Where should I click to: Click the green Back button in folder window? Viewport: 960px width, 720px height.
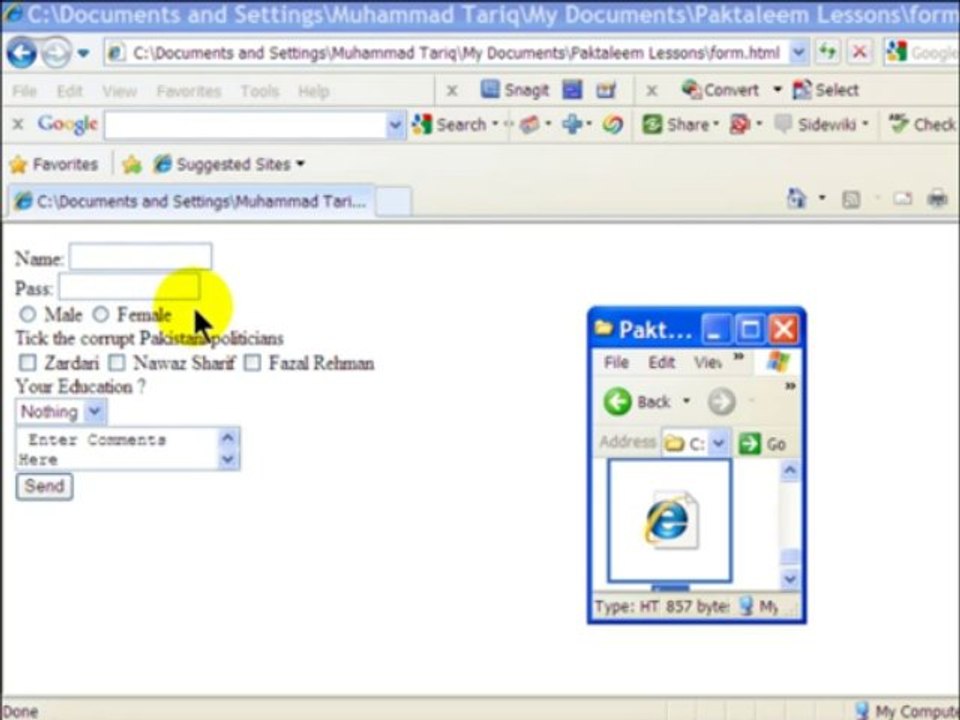point(637,402)
